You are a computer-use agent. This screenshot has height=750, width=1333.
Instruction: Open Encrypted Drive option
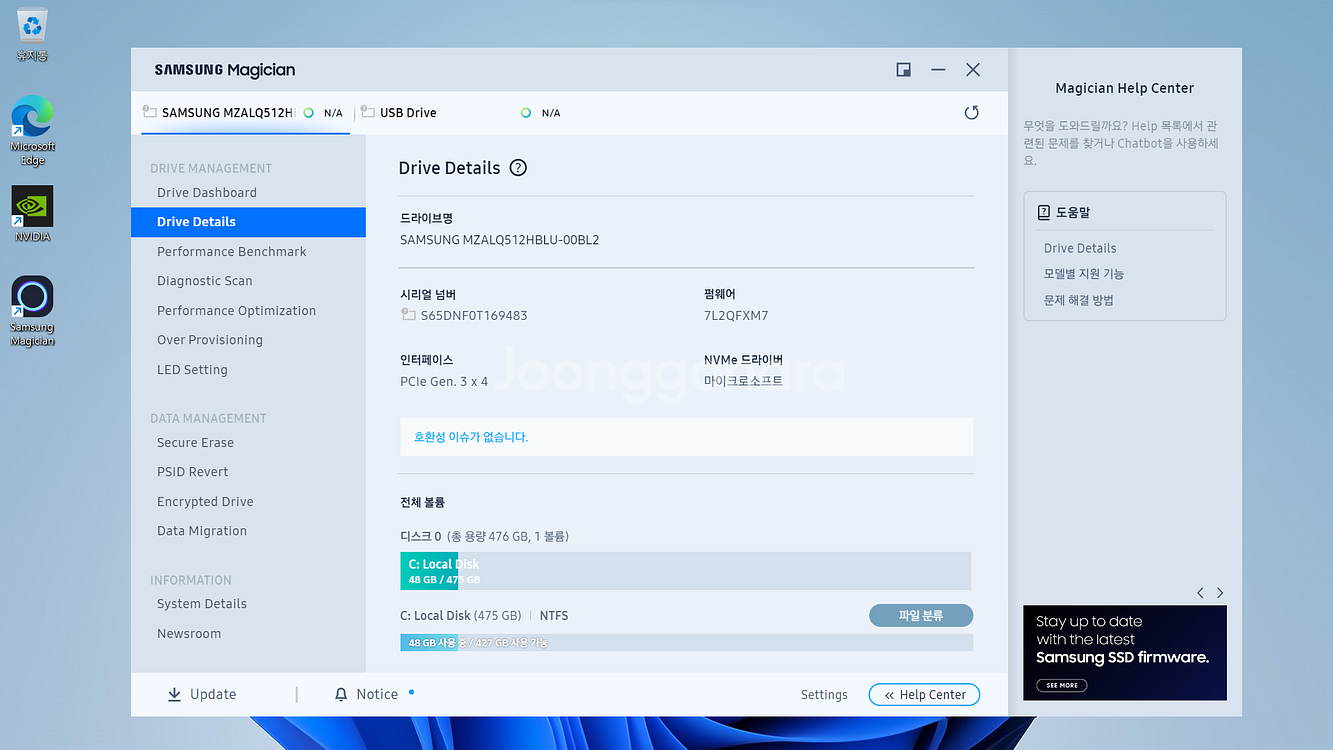tap(205, 502)
